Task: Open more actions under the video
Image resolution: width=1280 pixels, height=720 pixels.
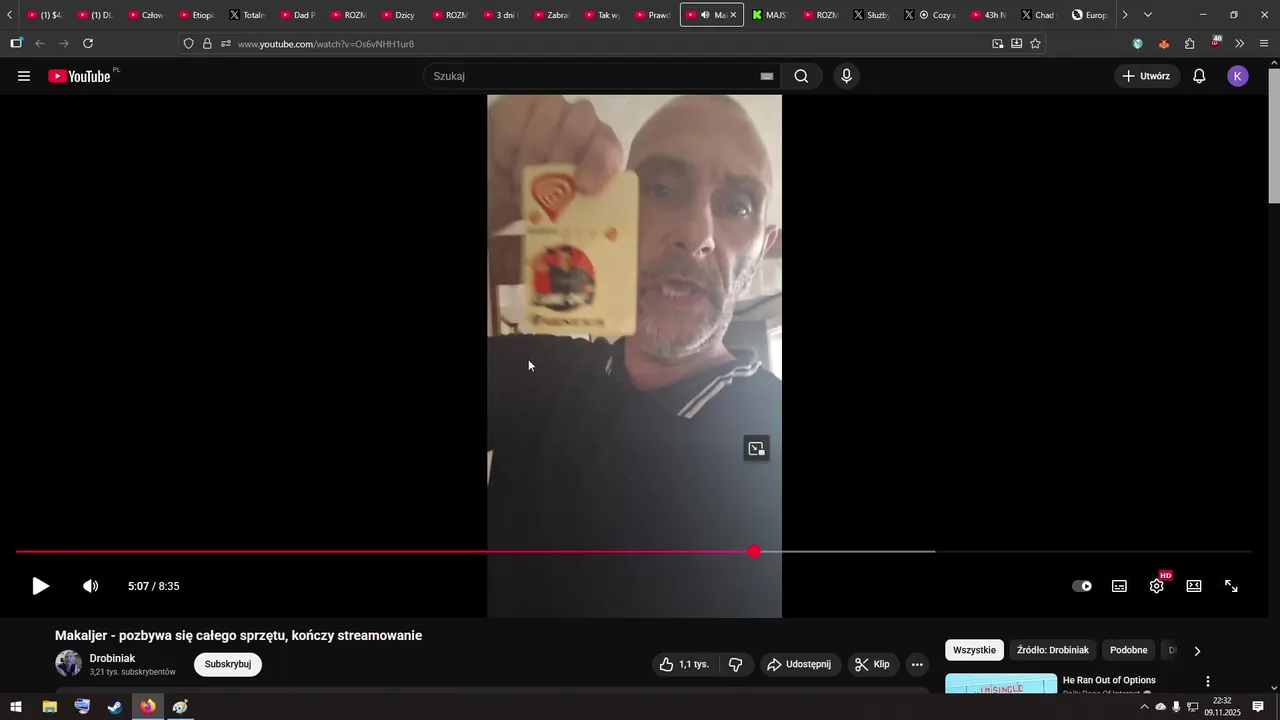Action: [x=917, y=664]
